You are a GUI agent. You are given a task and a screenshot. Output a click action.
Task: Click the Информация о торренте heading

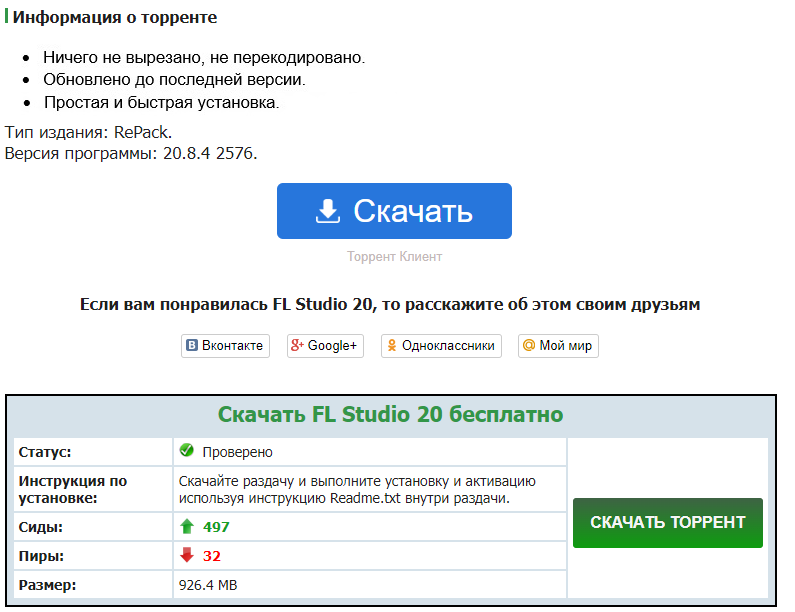(x=115, y=17)
